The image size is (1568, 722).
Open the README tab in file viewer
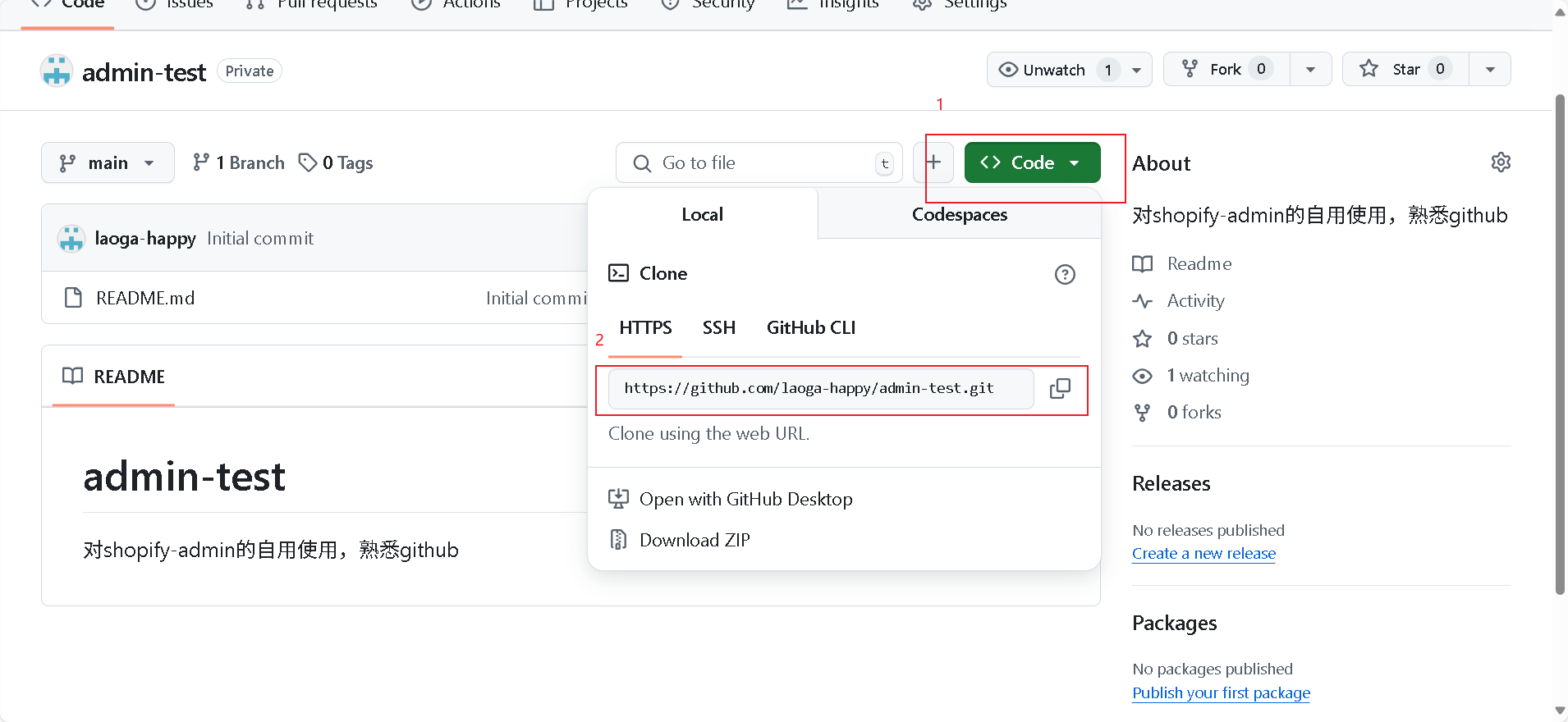(x=113, y=377)
